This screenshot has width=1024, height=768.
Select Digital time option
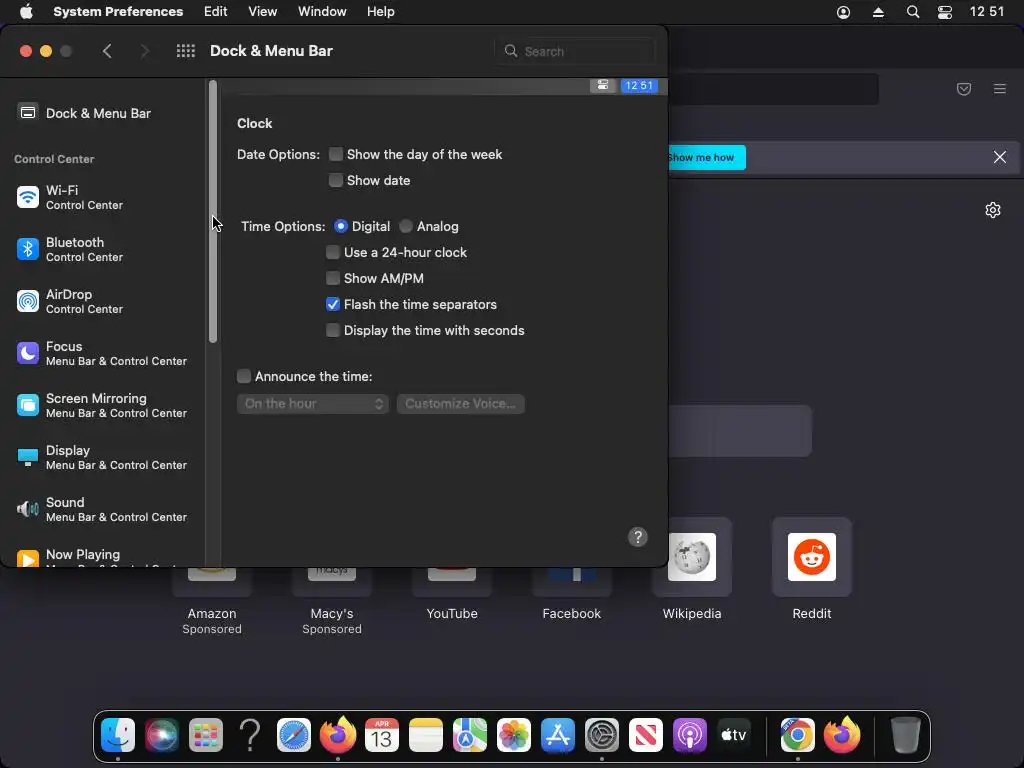(x=341, y=226)
